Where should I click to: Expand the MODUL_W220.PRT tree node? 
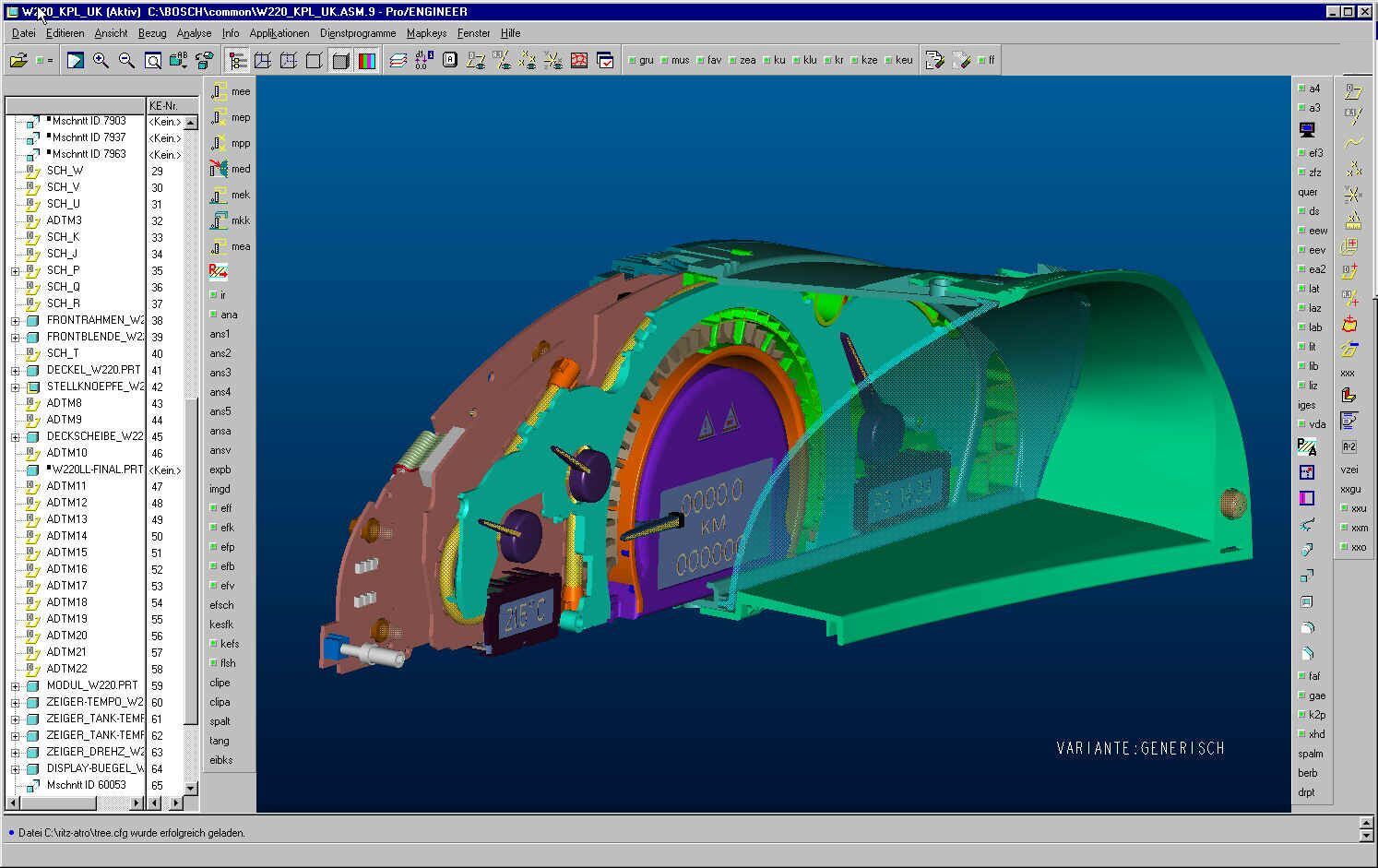(15, 686)
